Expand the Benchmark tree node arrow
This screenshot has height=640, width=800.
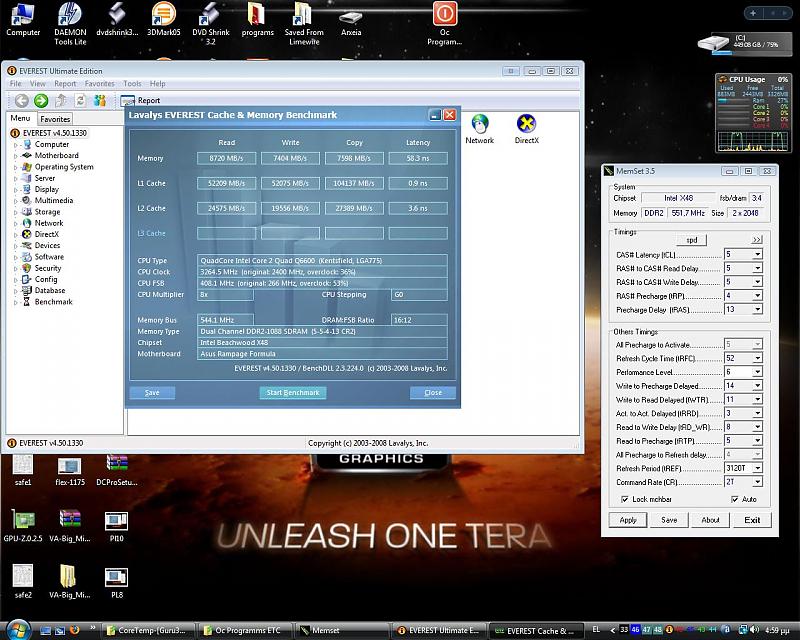[x=15, y=302]
